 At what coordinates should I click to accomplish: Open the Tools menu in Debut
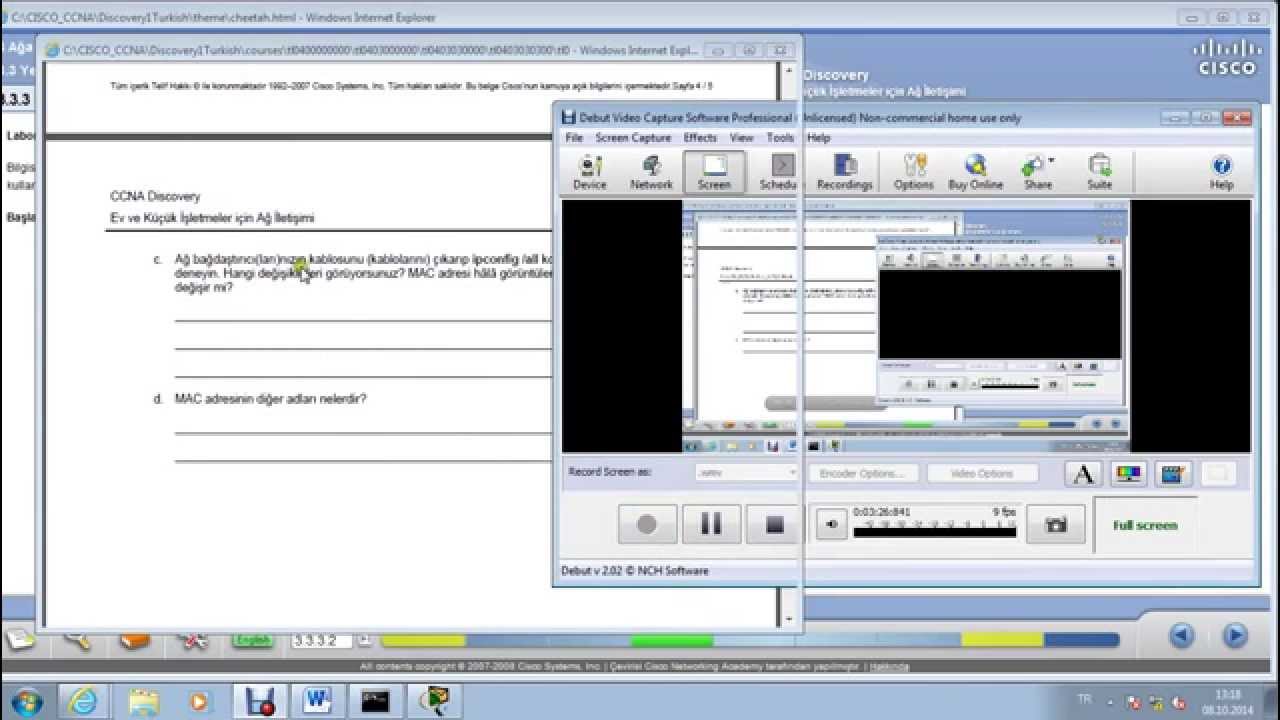click(x=780, y=138)
